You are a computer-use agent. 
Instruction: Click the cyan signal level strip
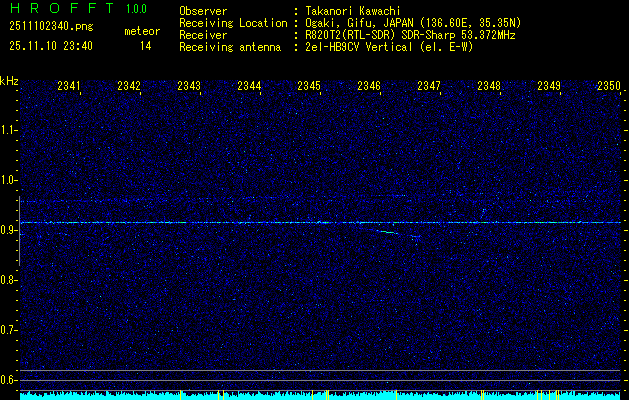(x=300, y=396)
